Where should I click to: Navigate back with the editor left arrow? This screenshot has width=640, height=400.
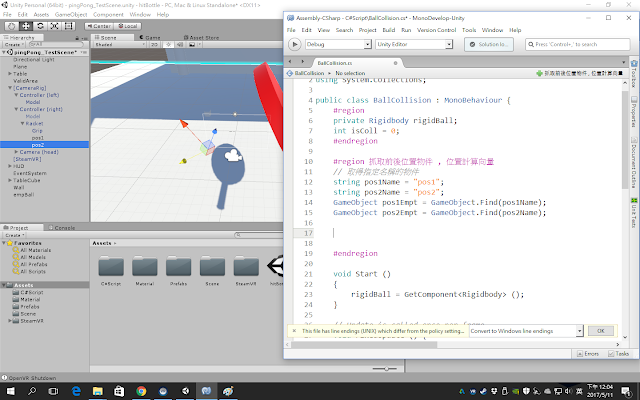[x=290, y=62]
